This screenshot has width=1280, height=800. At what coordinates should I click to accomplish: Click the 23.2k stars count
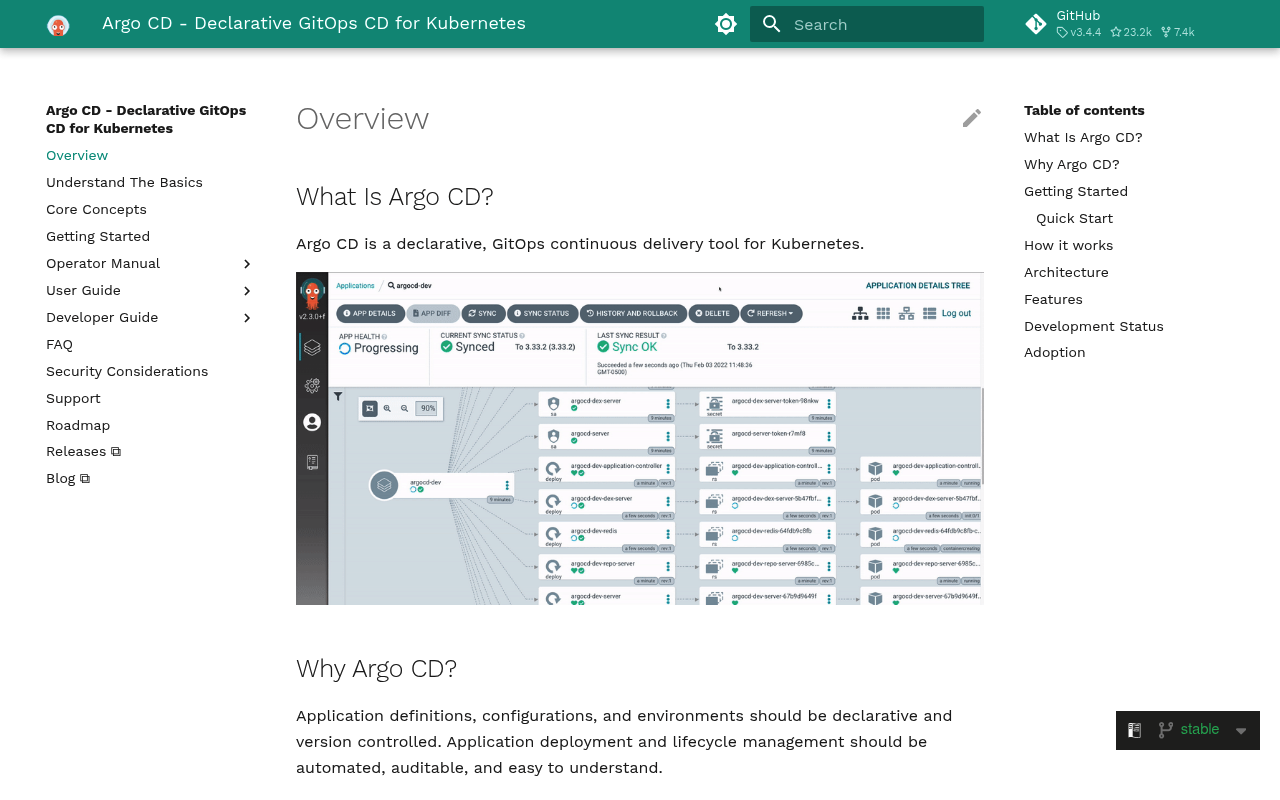click(1131, 32)
